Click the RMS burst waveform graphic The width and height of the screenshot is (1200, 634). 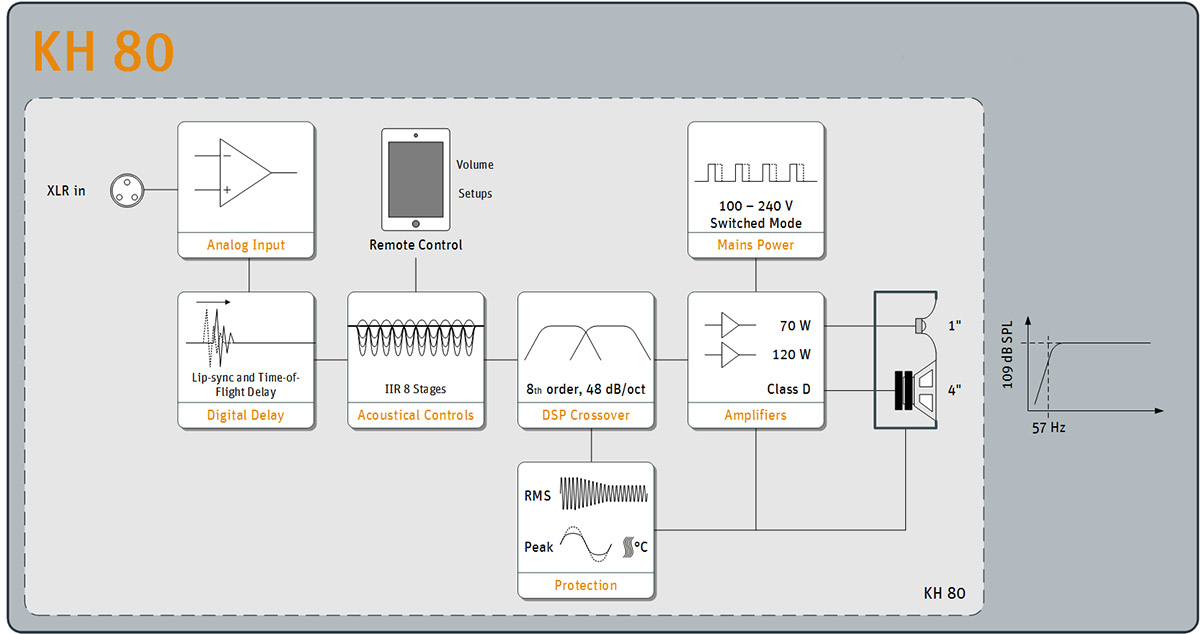603,495
